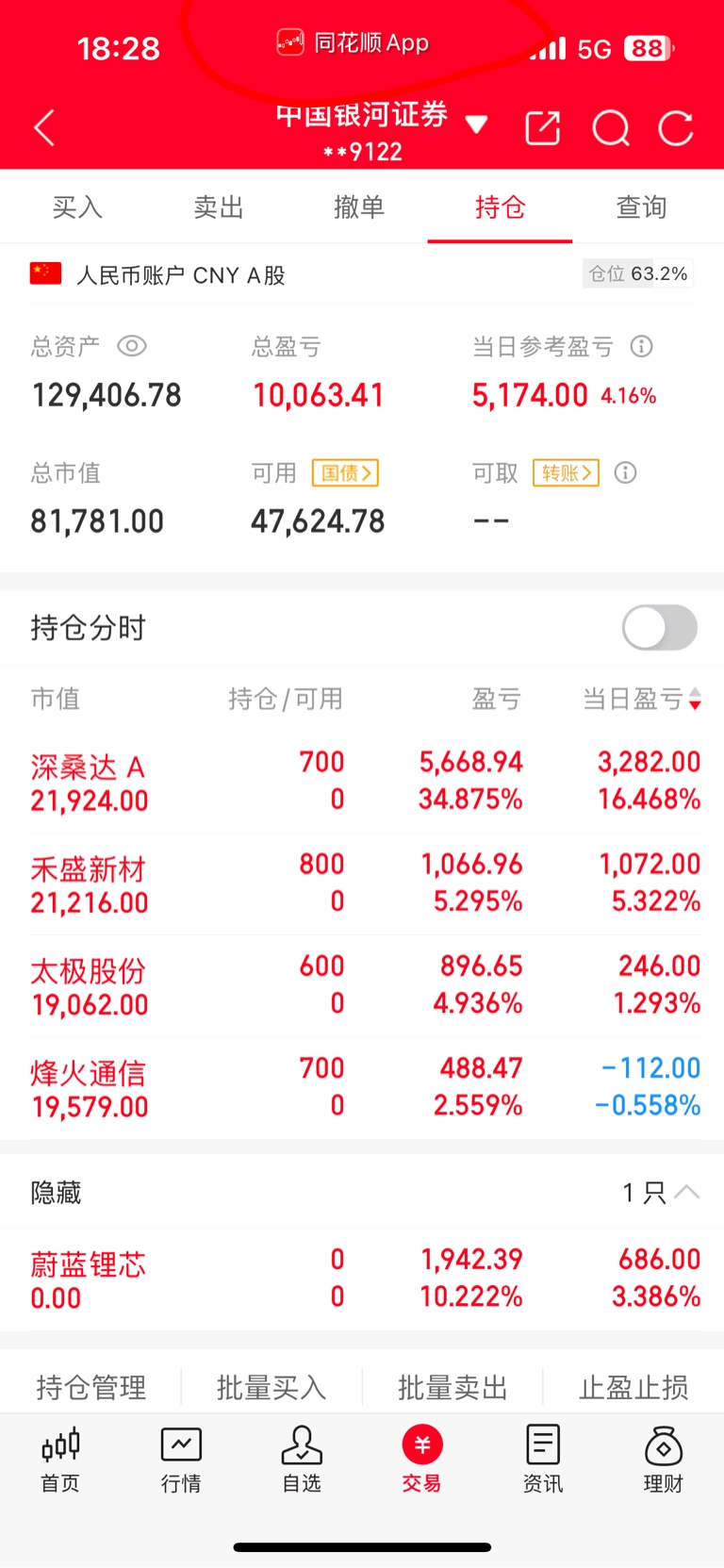
Task: Switch to the 买入 tab
Action: click(77, 207)
